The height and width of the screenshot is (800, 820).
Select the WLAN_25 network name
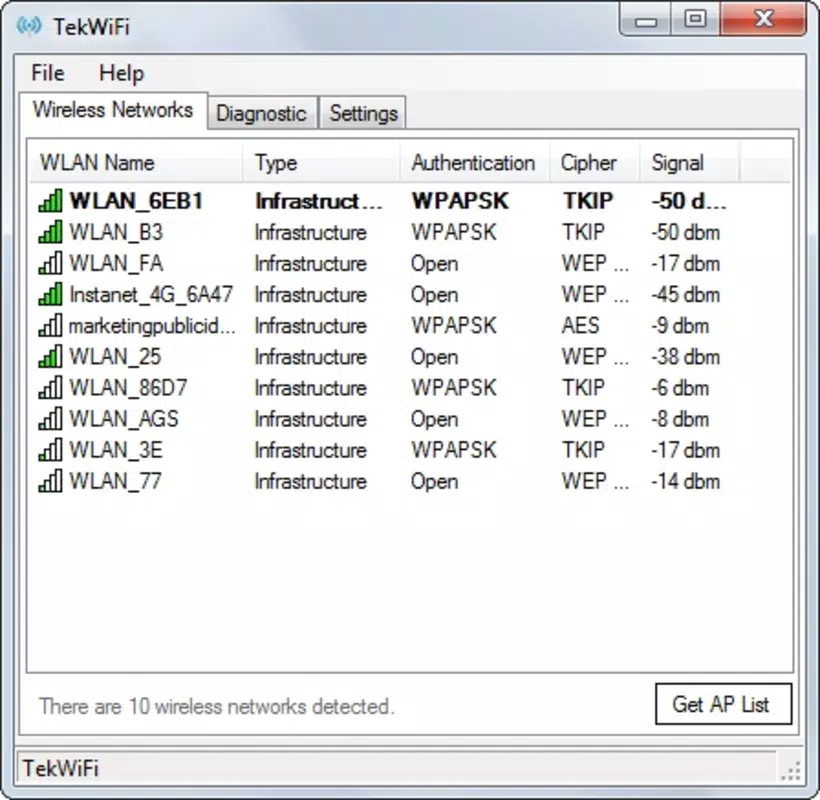115,357
